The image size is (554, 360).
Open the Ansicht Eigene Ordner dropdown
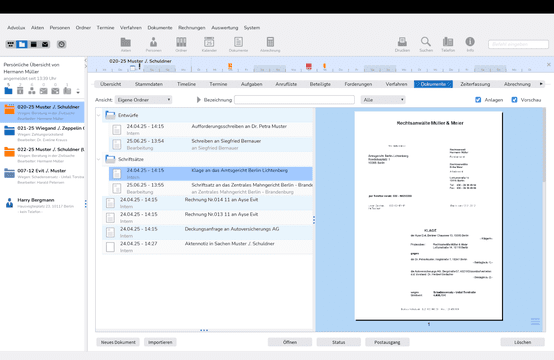[143, 100]
